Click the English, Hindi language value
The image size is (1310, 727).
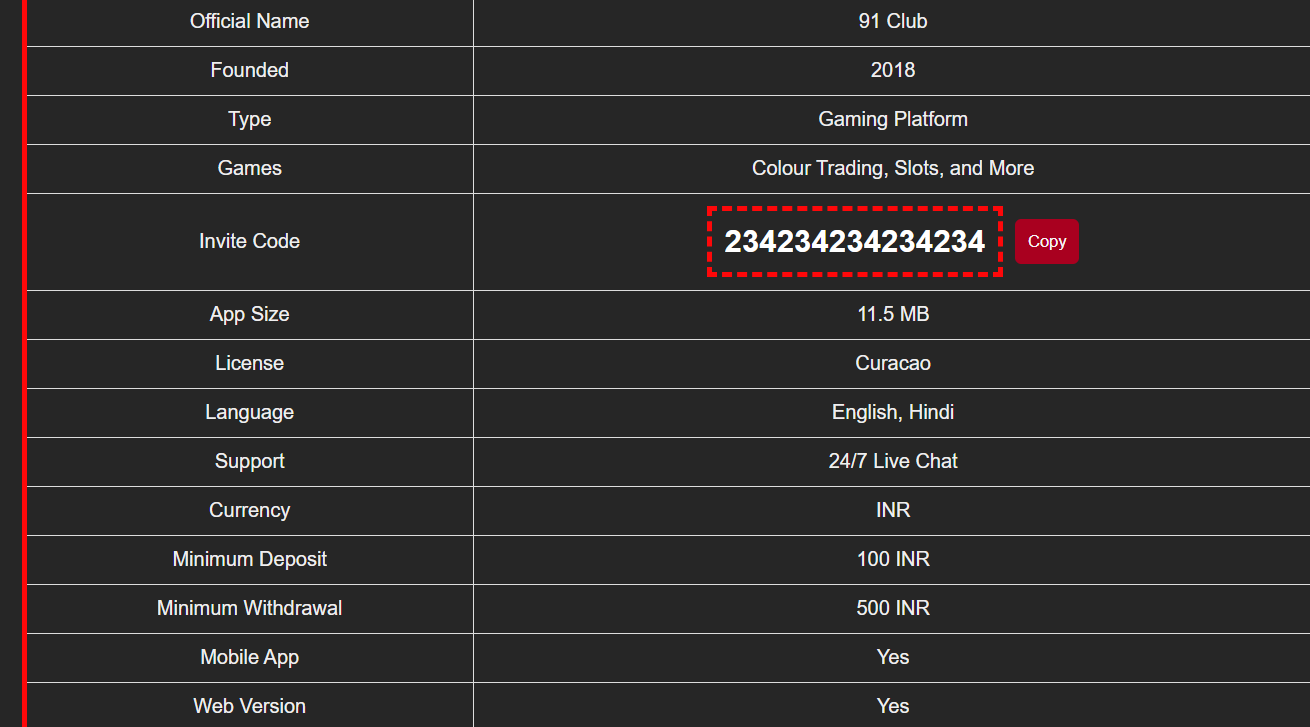892,412
